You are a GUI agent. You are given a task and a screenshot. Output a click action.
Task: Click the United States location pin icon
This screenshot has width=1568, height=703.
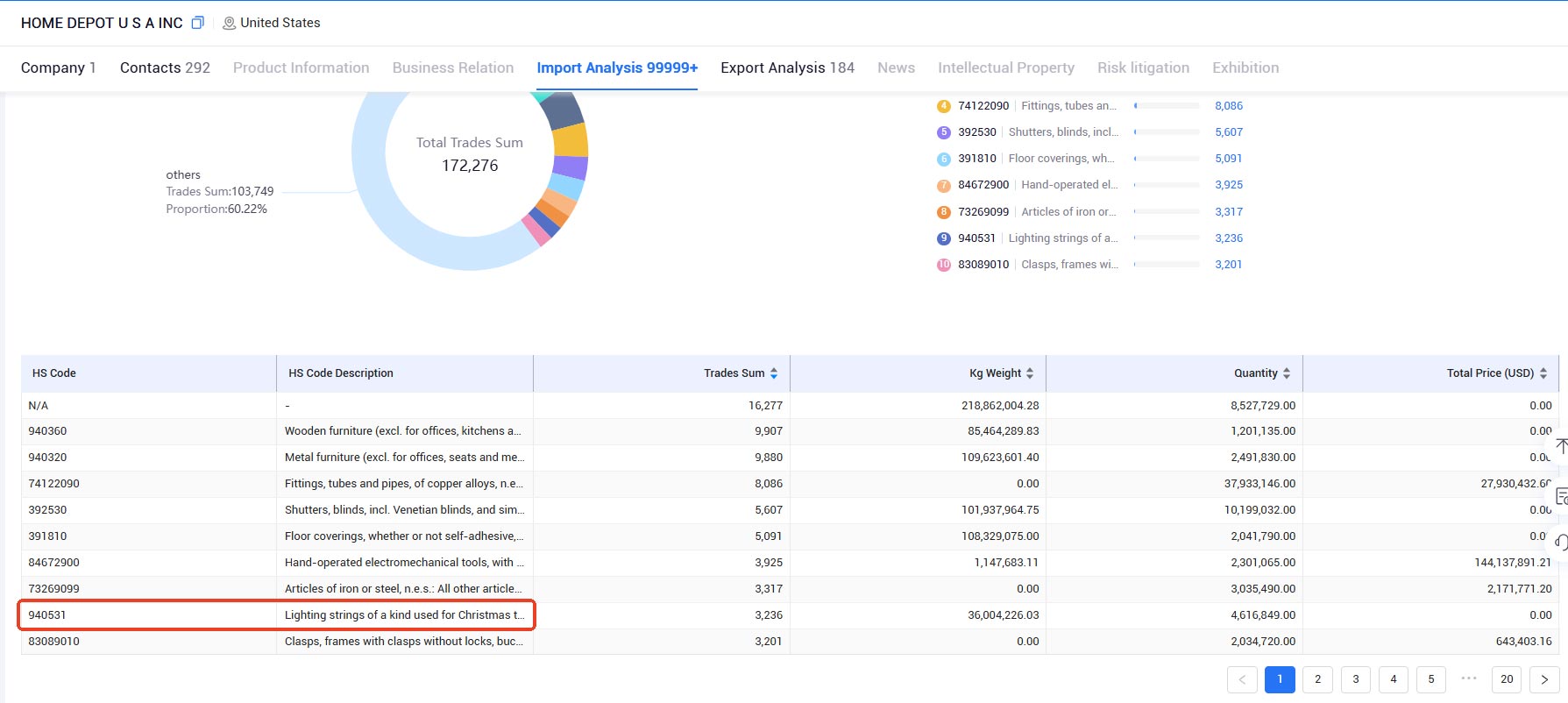(x=229, y=24)
